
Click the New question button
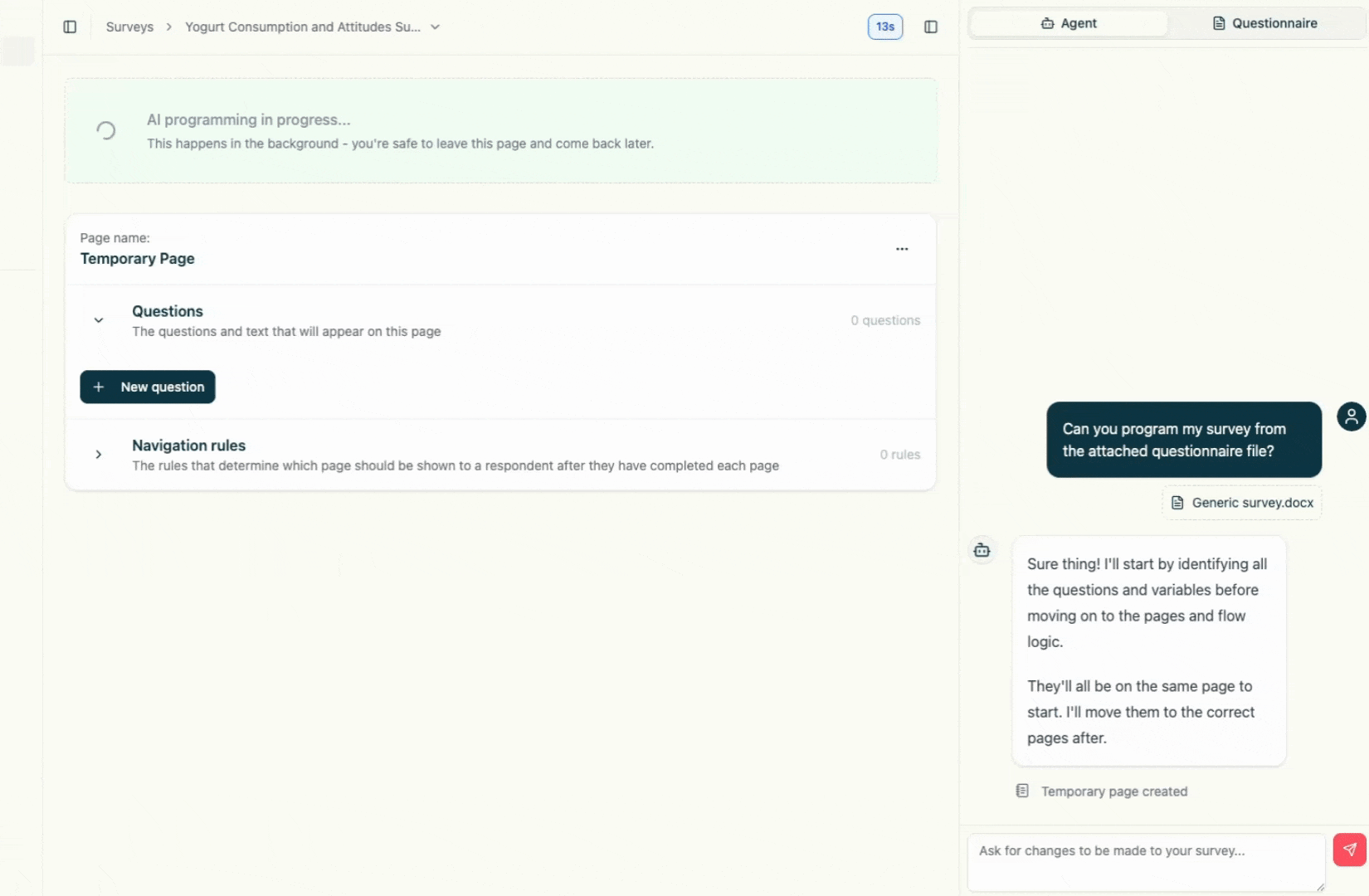click(148, 387)
